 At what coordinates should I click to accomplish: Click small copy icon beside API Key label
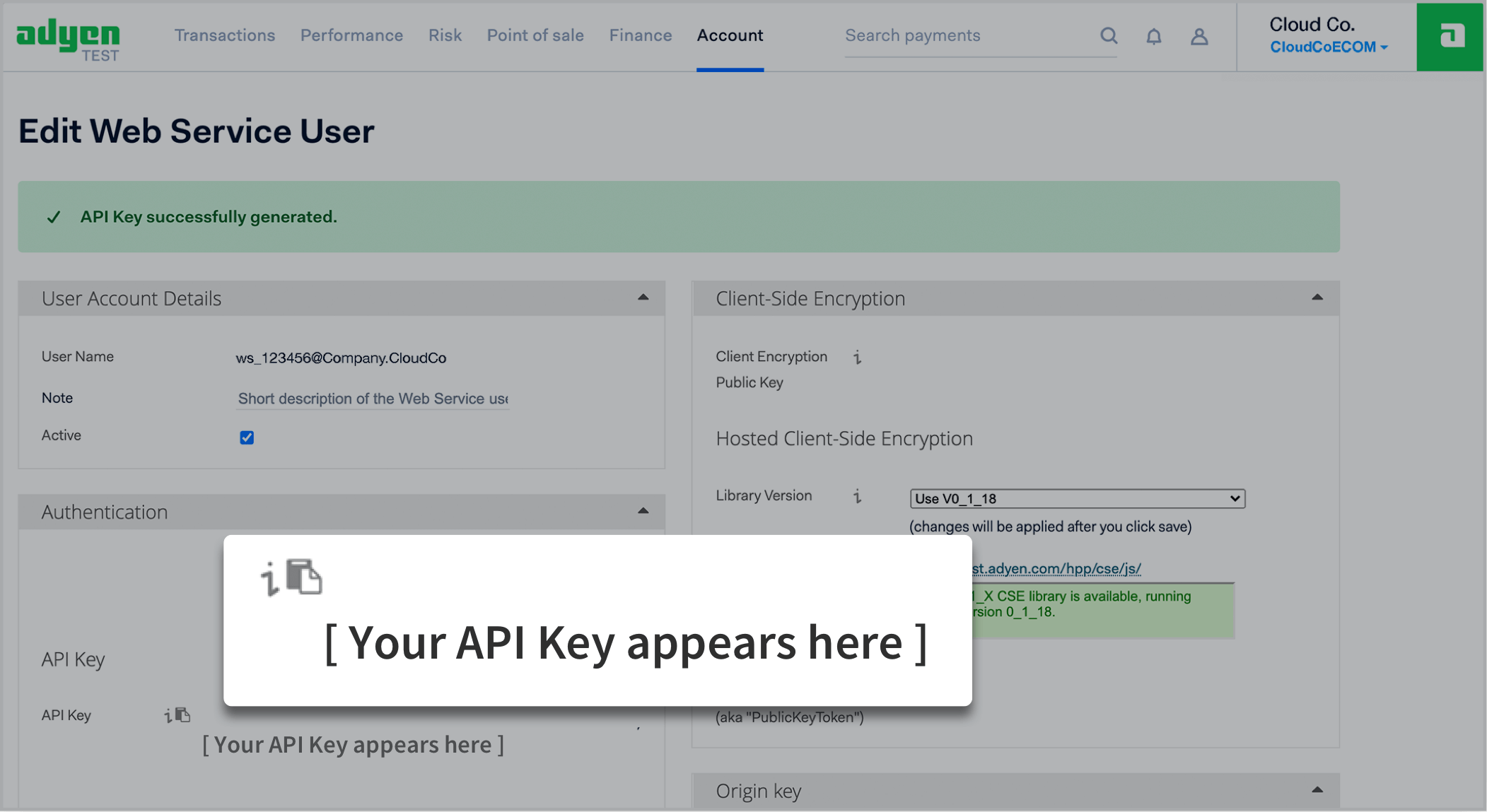(x=183, y=715)
